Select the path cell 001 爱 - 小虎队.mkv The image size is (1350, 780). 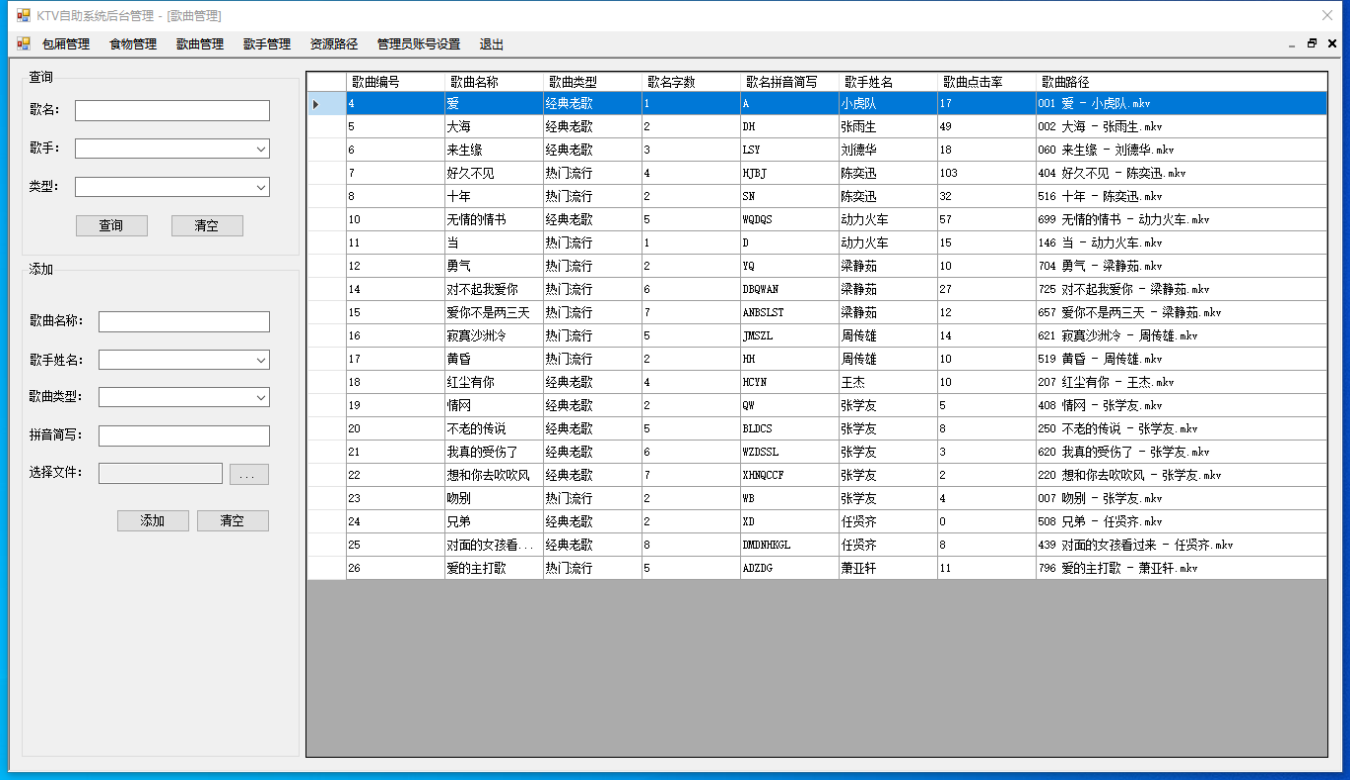(1181, 103)
